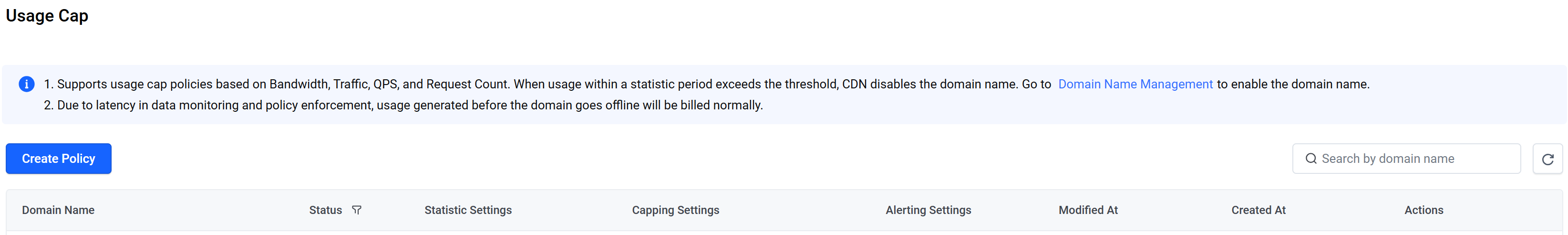Screen dimensions: 1568x235
Task: Focus the Search by domain name field
Action: 1412,159
